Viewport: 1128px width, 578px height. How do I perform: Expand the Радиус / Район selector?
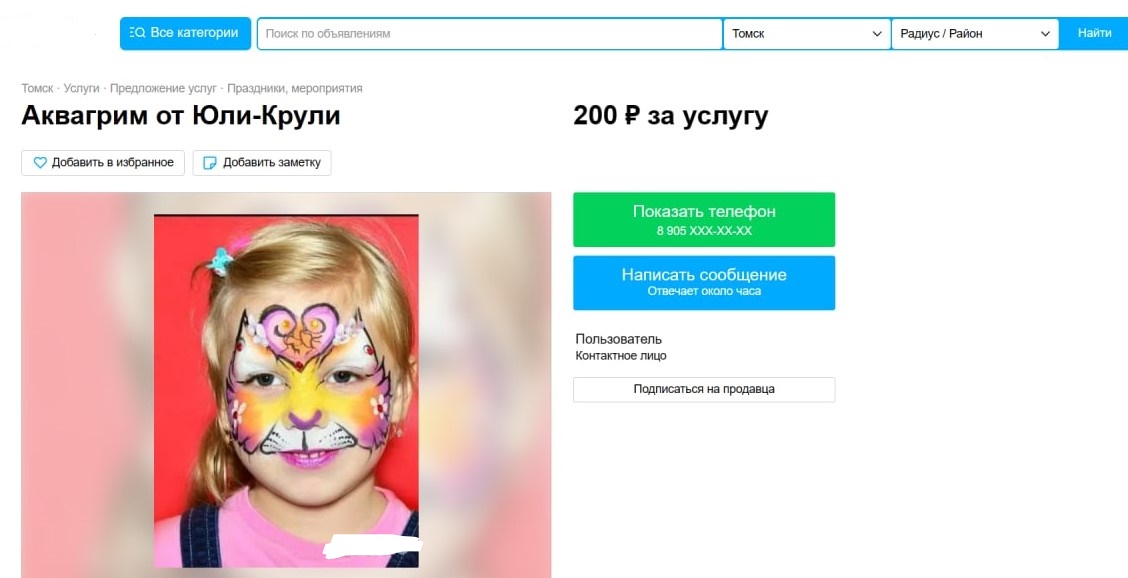[975, 34]
